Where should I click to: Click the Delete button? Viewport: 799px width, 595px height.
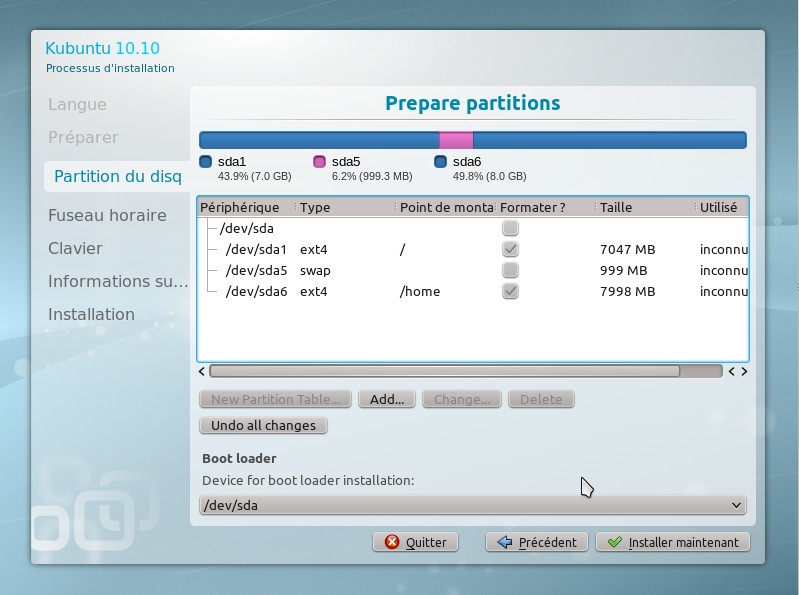(x=541, y=399)
